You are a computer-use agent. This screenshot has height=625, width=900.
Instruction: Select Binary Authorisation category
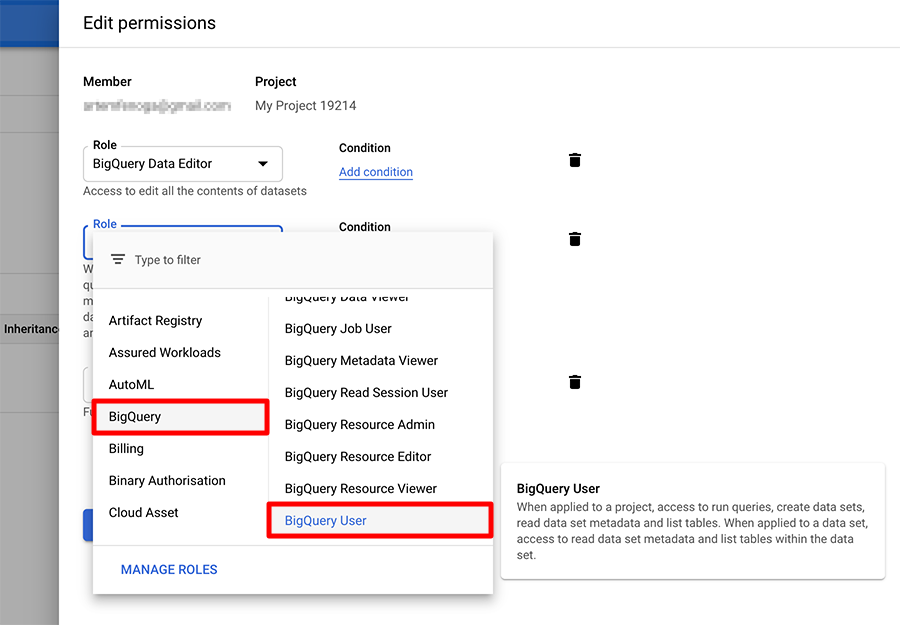coord(180,481)
